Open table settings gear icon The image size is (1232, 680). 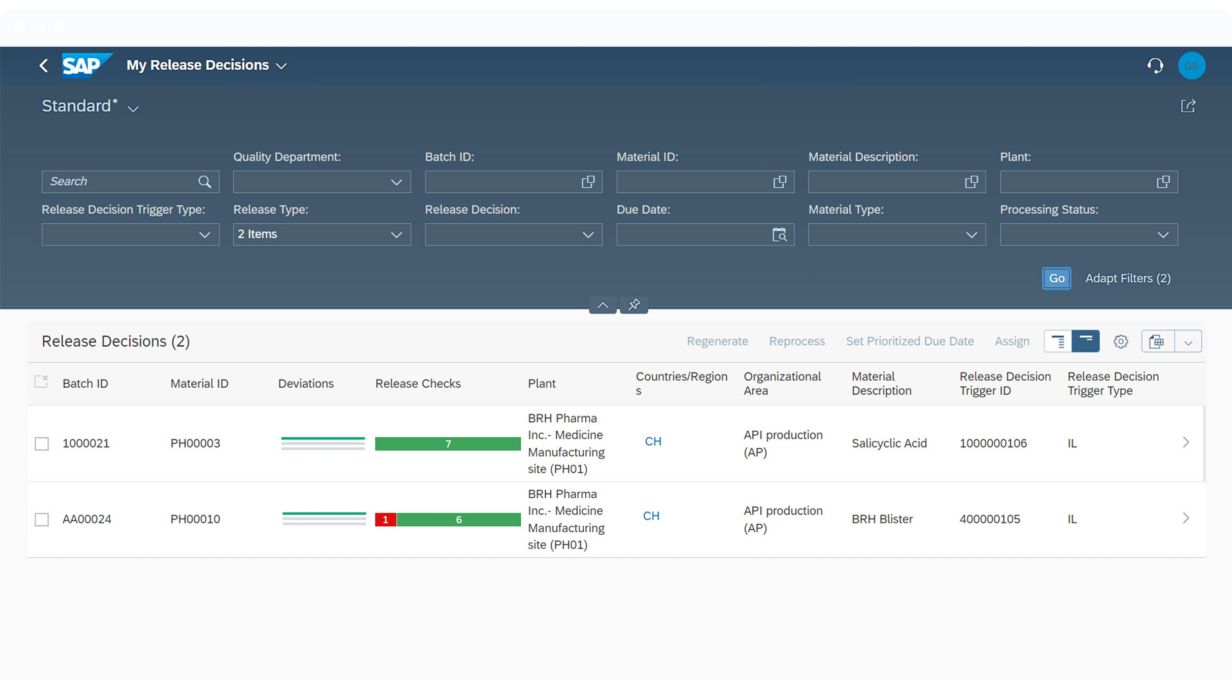pyautogui.click(x=1121, y=342)
